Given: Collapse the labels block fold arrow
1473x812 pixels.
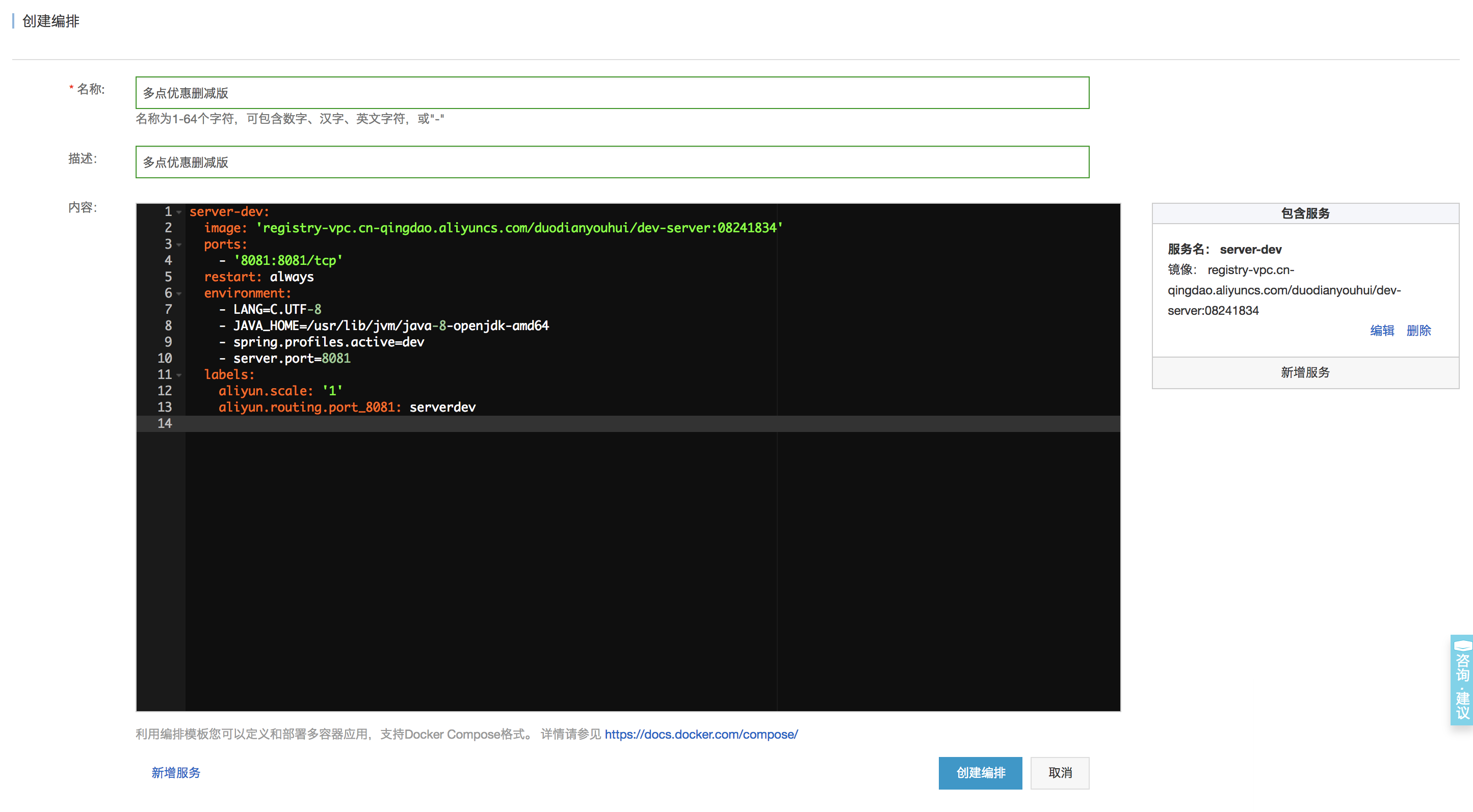Looking at the screenshot, I should pos(179,375).
